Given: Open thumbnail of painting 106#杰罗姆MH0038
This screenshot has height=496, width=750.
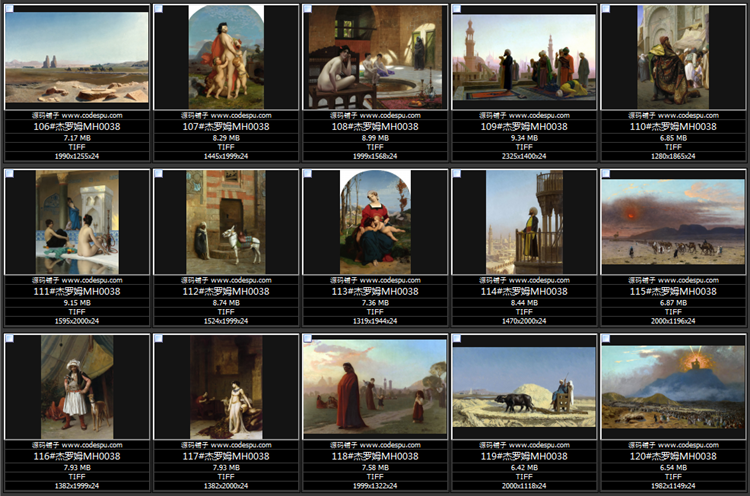Looking at the screenshot, I should (77, 57).
